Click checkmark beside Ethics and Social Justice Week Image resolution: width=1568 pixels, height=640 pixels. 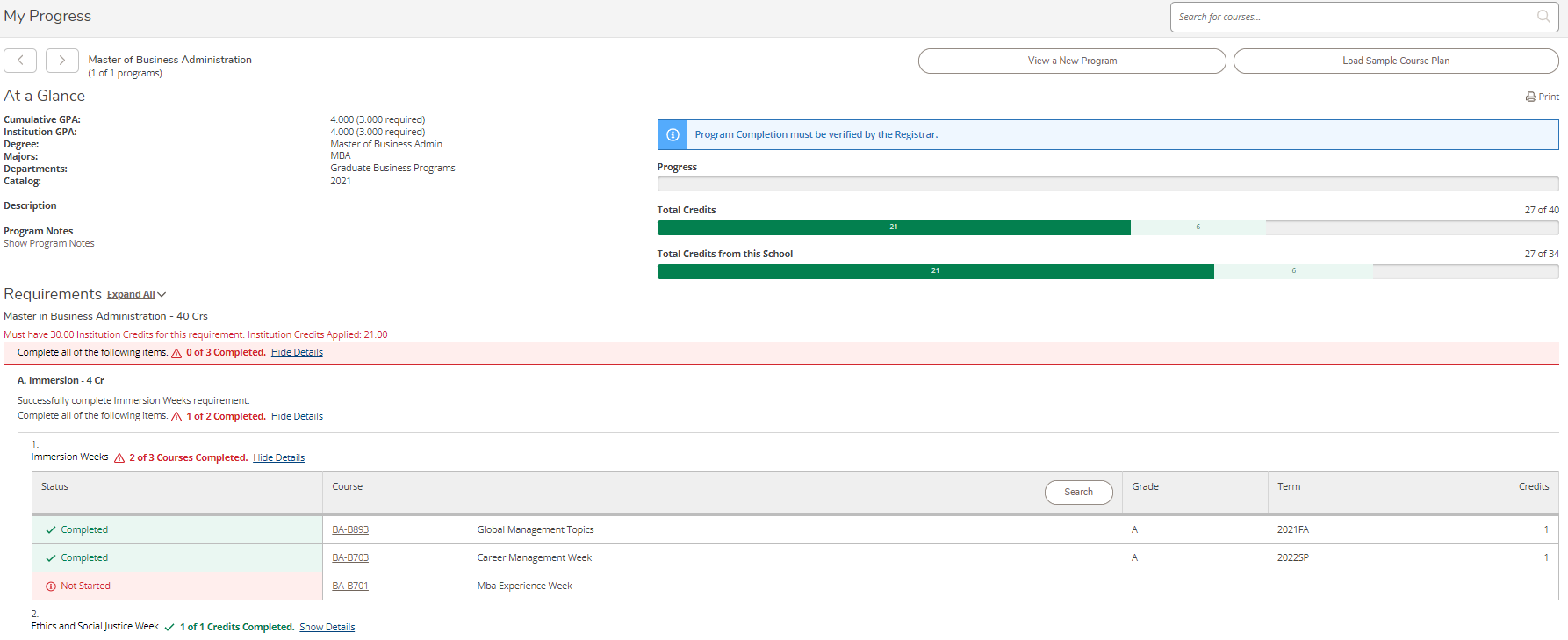coord(169,628)
